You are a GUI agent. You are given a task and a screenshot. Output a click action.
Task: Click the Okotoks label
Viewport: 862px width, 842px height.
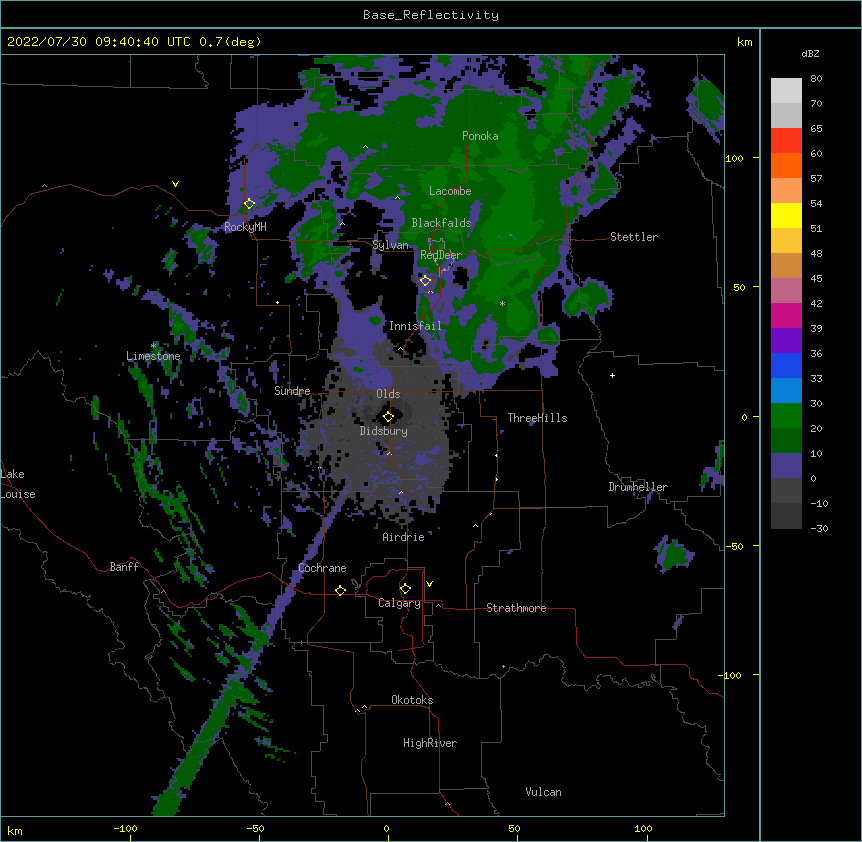[x=412, y=700]
